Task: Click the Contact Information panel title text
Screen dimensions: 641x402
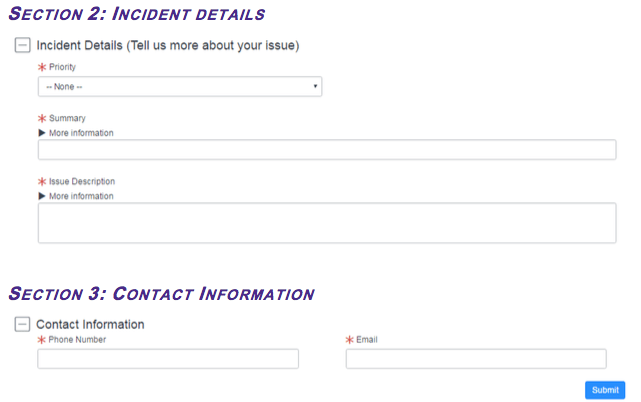Action: coord(90,324)
